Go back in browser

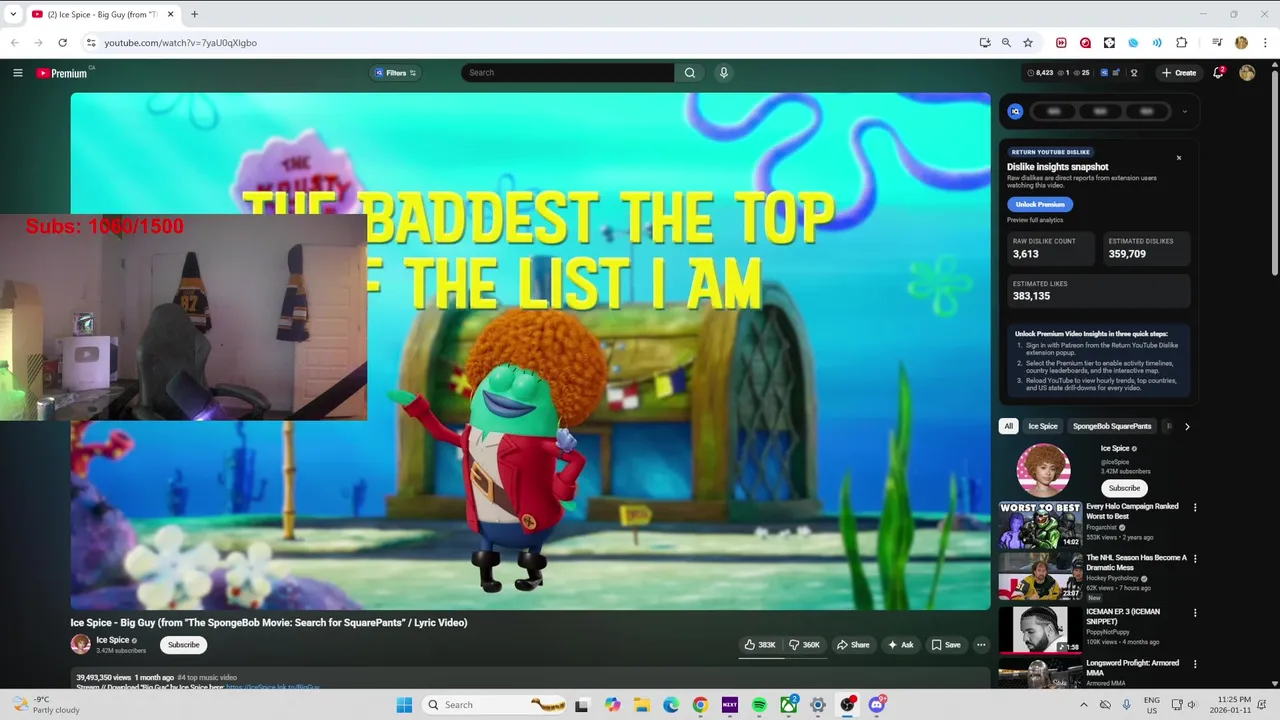[x=15, y=43]
